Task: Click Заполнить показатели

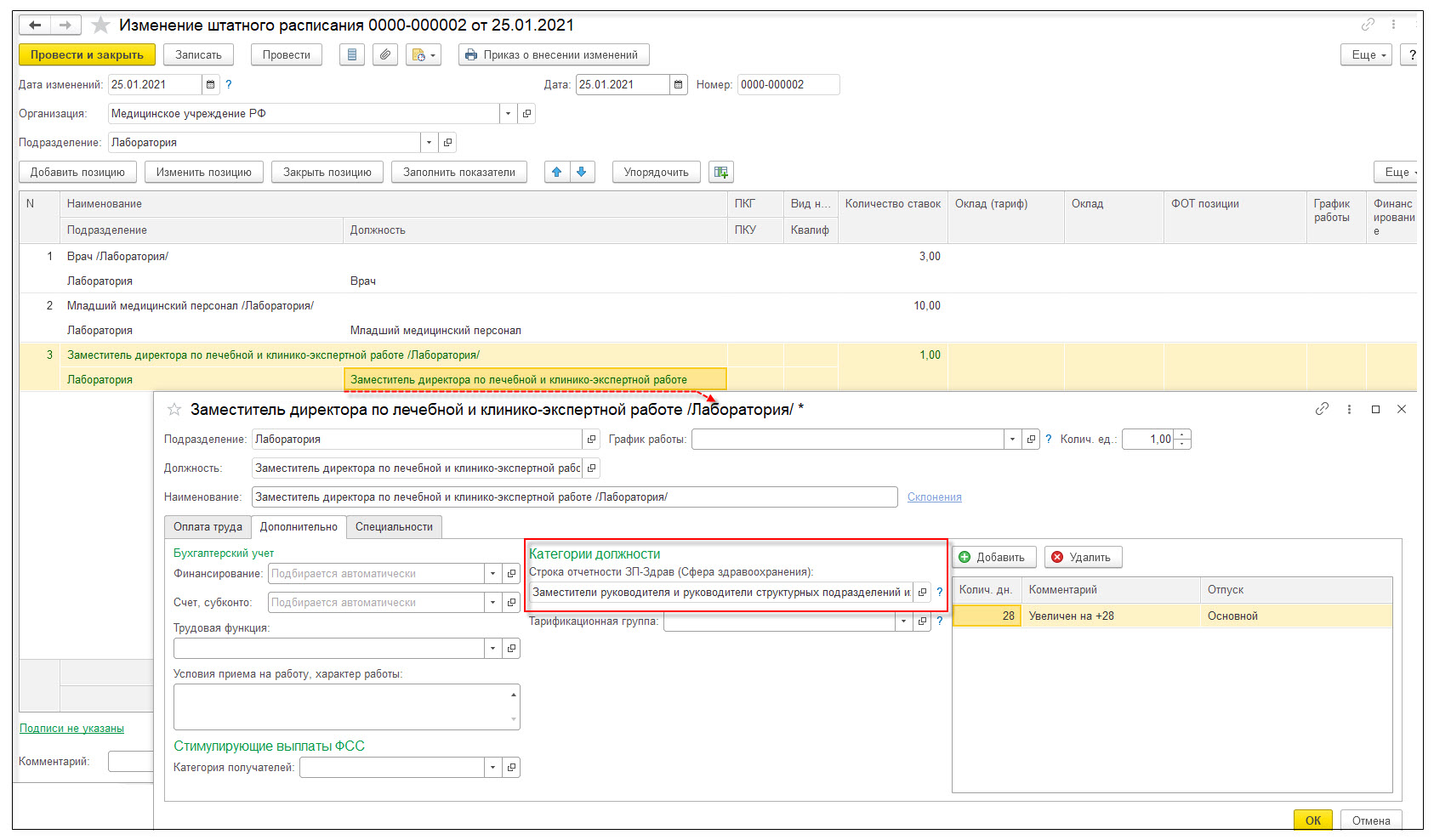Action: point(459,172)
